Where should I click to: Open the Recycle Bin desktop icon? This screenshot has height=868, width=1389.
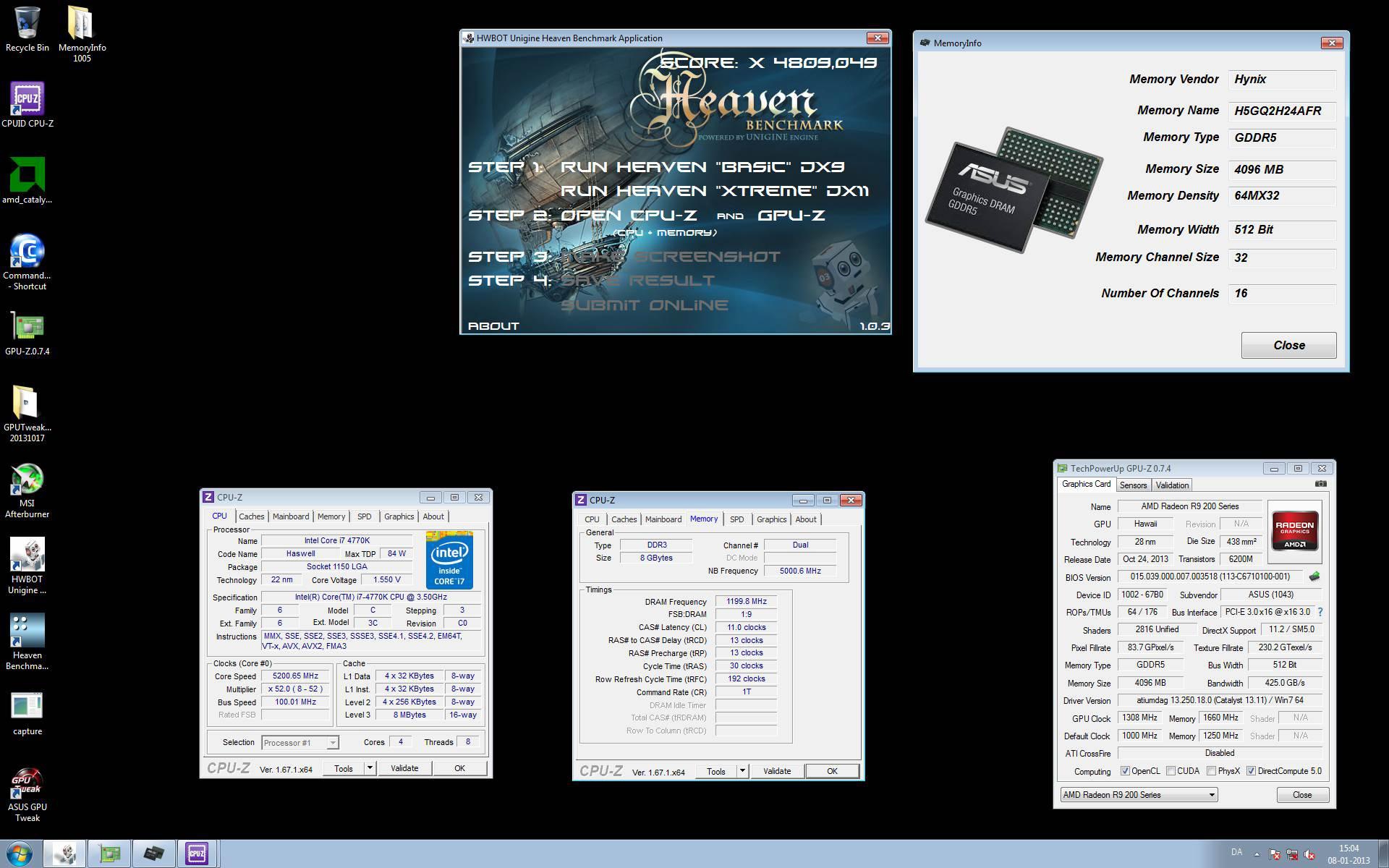pyautogui.click(x=27, y=29)
